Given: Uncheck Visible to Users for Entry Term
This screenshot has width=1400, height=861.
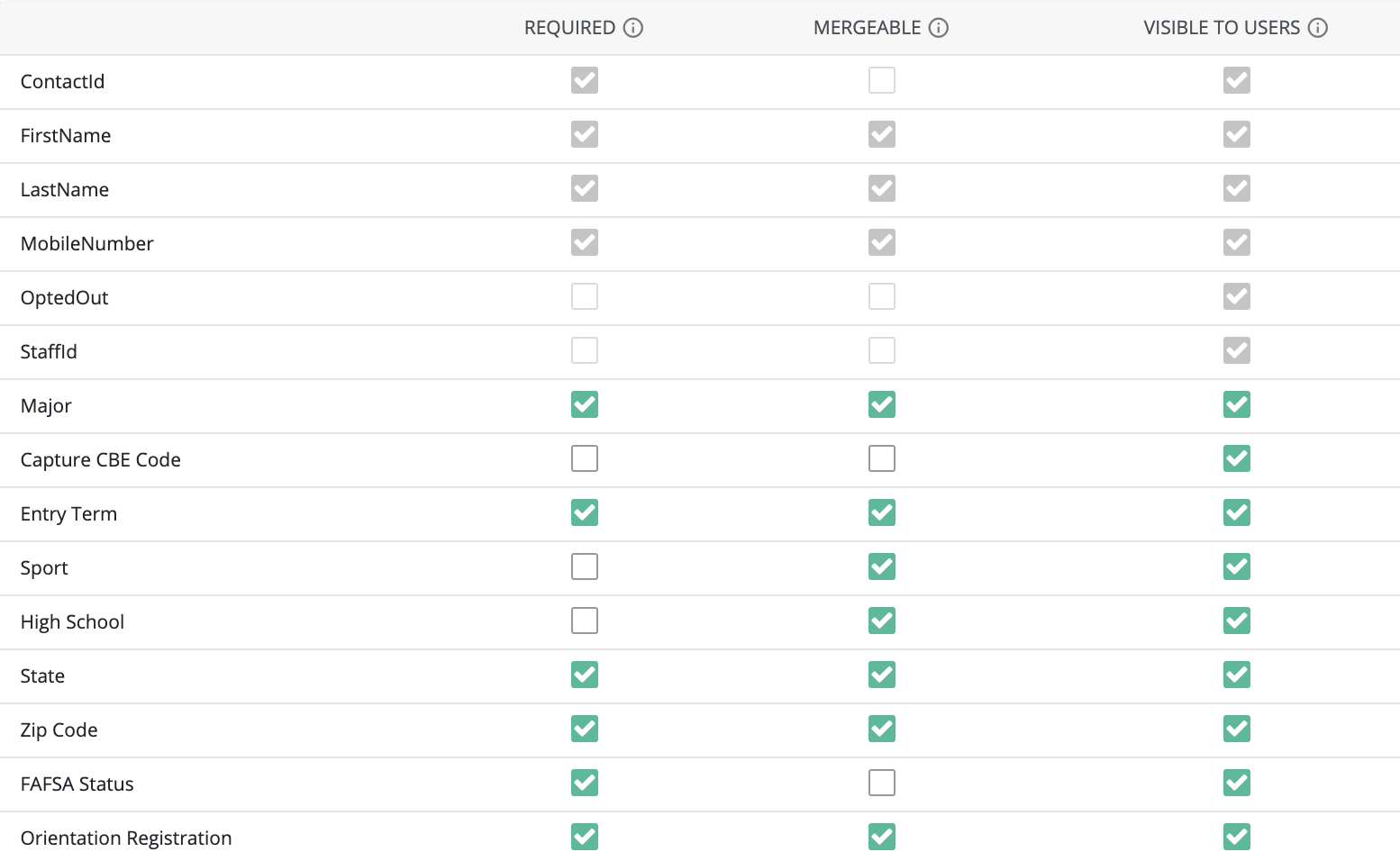Looking at the screenshot, I should (x=1237, y=512).
